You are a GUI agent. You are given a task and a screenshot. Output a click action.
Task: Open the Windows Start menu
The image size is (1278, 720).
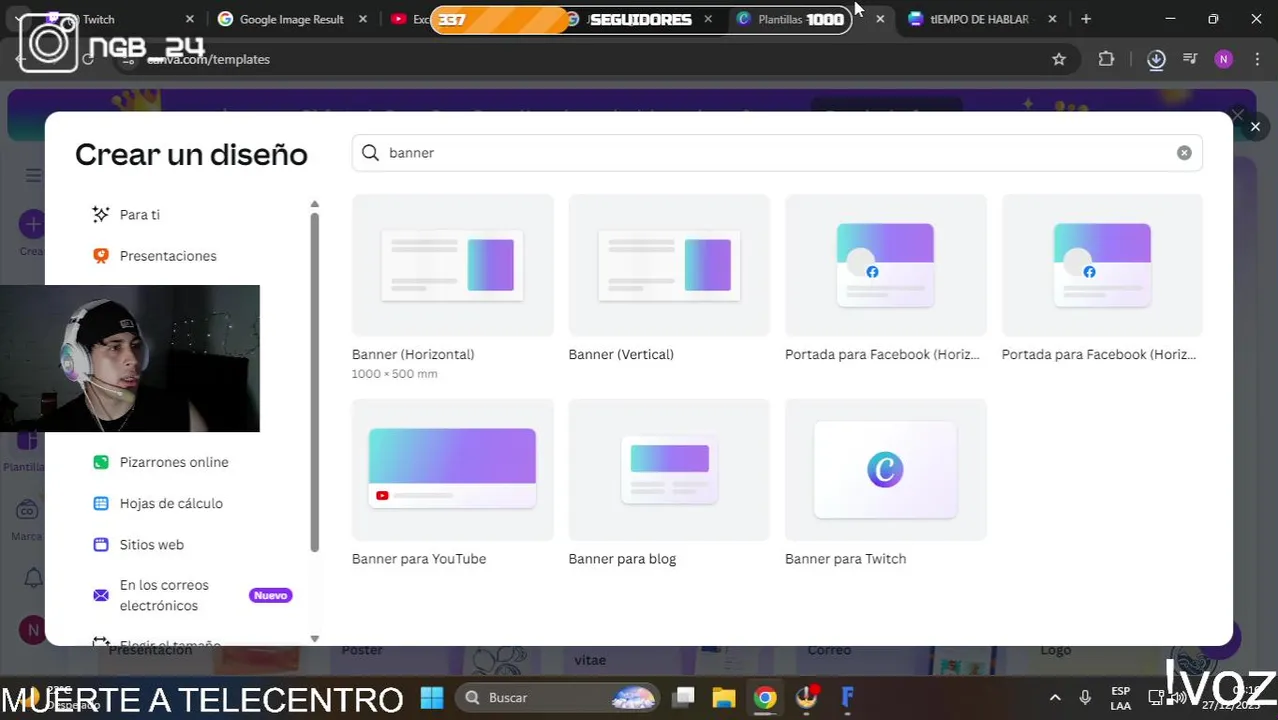[431, 697]
